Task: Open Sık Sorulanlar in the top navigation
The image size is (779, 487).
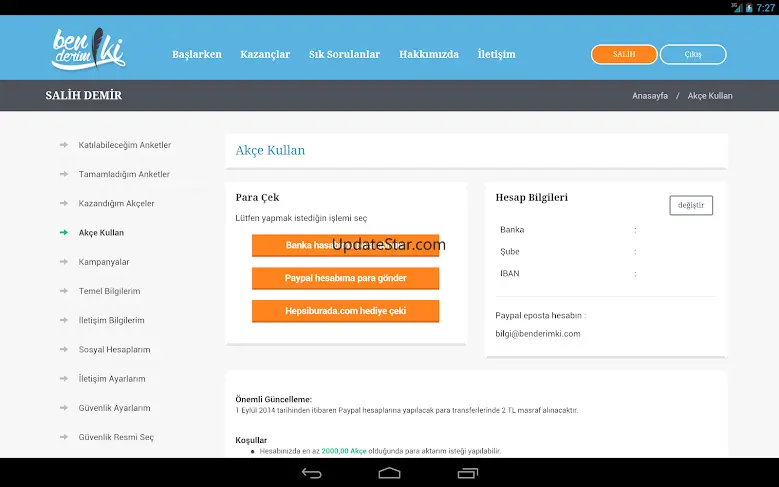Action: click(344, 54)
